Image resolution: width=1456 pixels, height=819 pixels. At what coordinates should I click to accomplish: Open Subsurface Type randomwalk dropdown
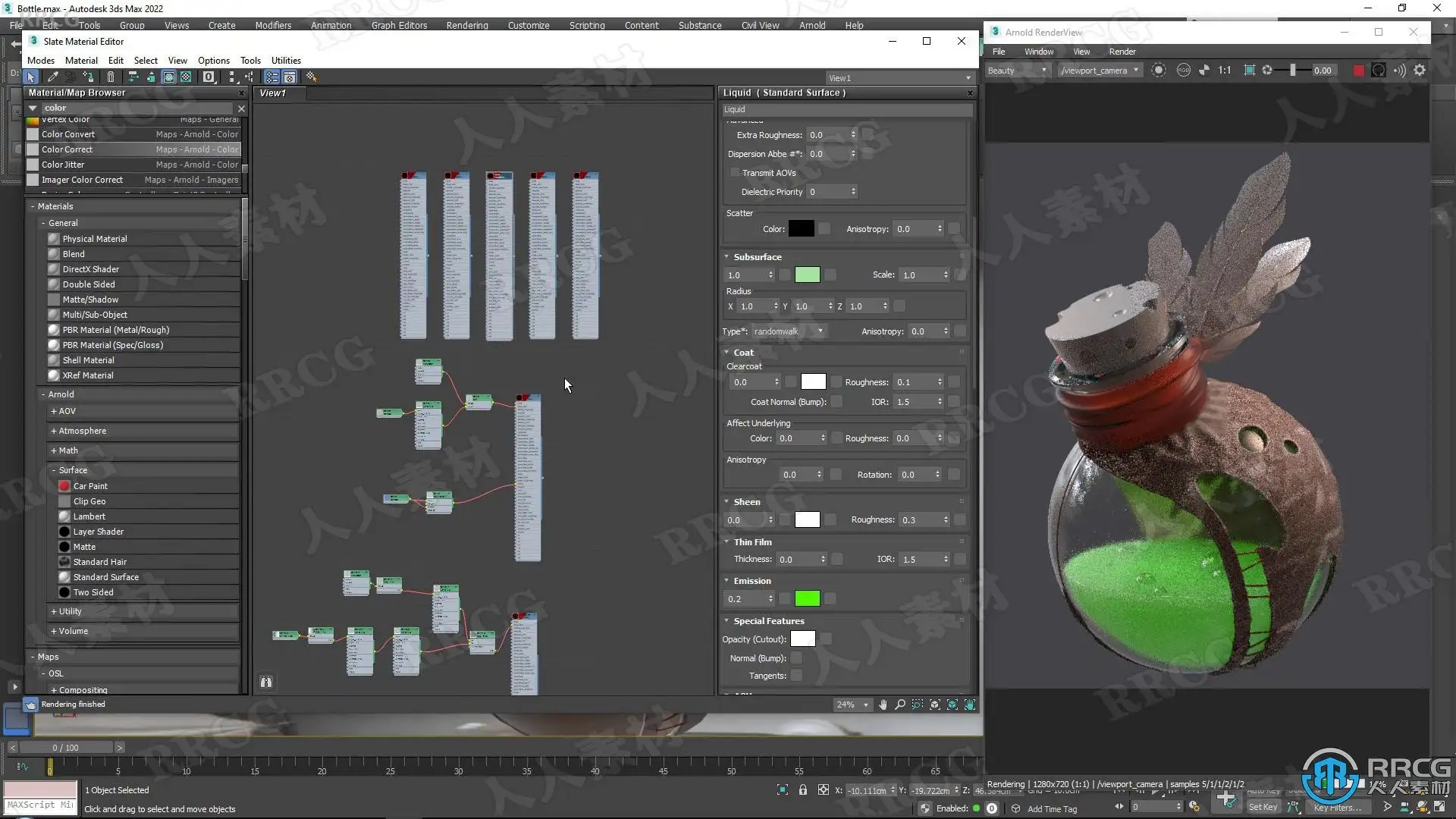[788, 331]
